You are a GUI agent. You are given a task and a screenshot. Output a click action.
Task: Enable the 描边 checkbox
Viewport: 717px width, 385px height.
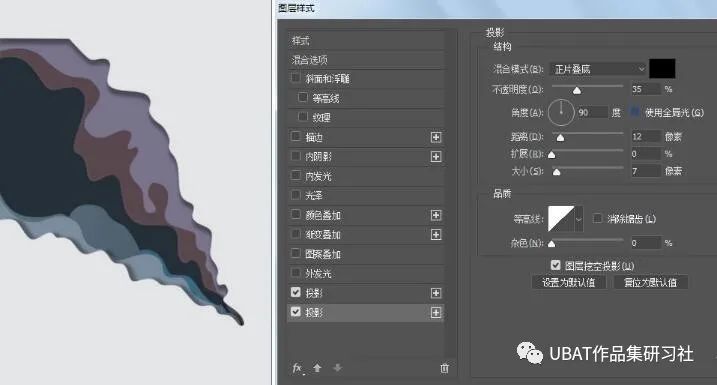pyautogui.click(x=296, y=136)
